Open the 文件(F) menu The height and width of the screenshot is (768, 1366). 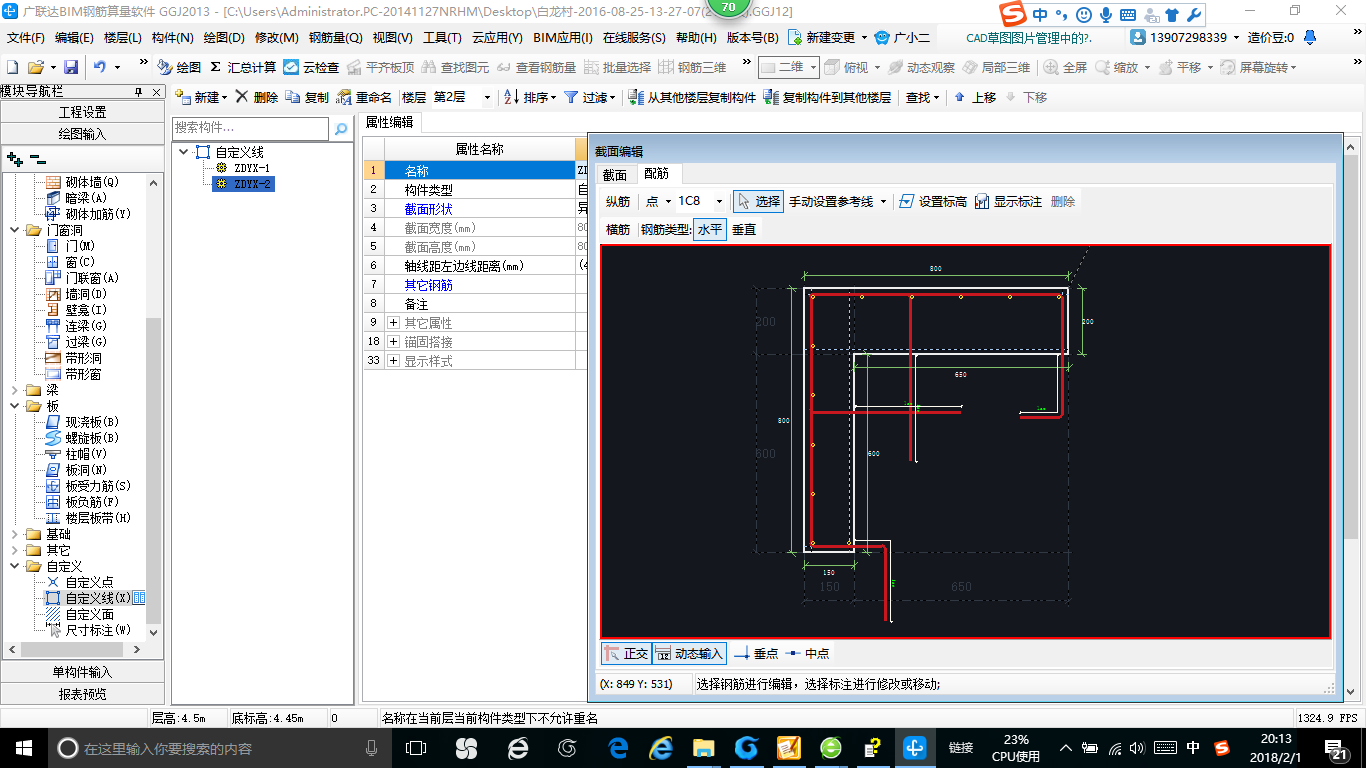pyautogui.click(x=26, y=37)
